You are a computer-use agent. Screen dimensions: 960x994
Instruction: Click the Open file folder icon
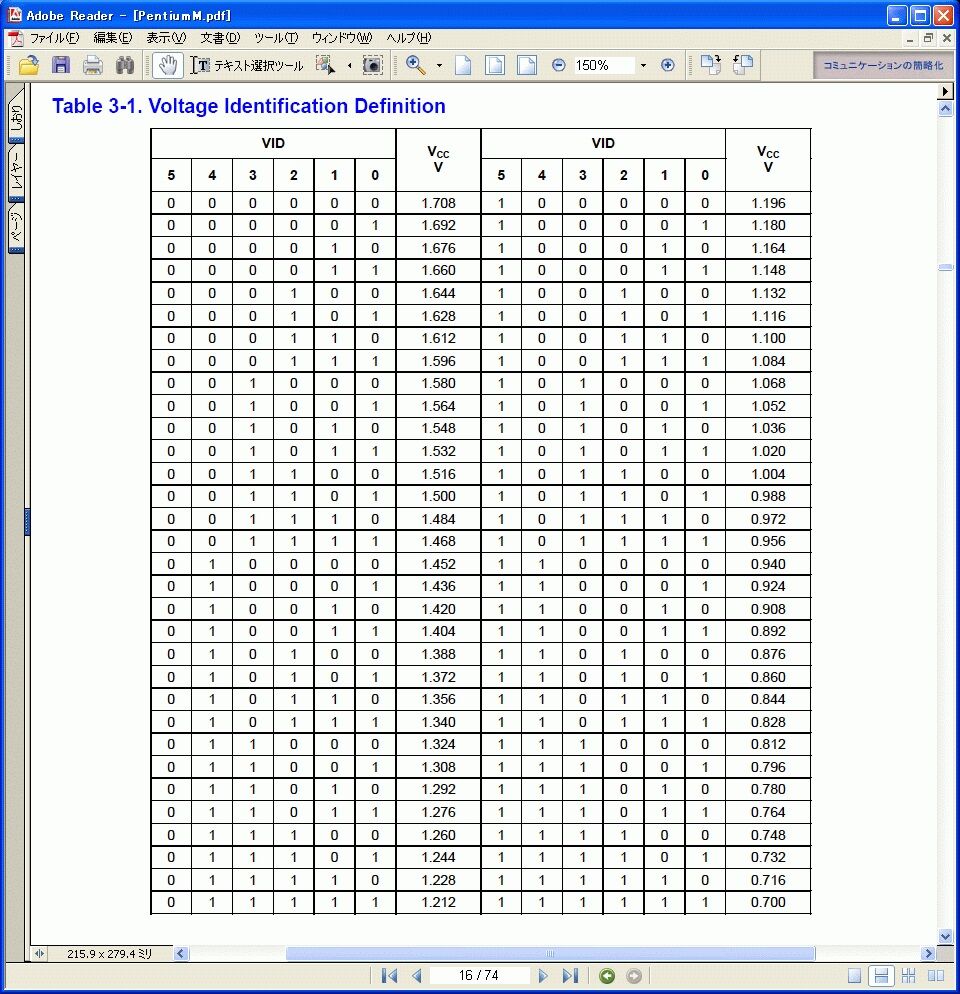pos(29,65)
